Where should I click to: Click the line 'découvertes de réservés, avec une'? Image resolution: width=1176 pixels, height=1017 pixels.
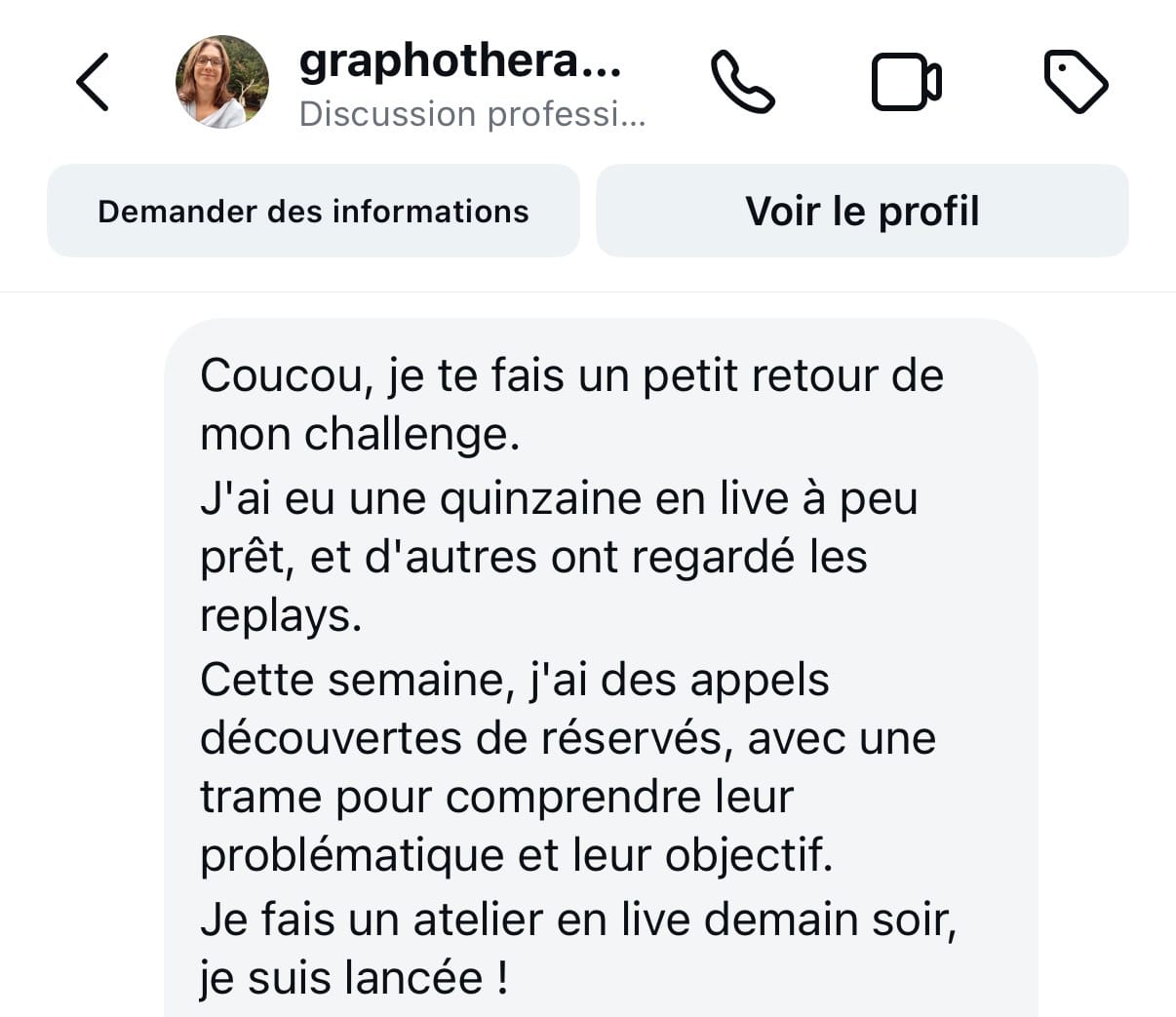568,738
